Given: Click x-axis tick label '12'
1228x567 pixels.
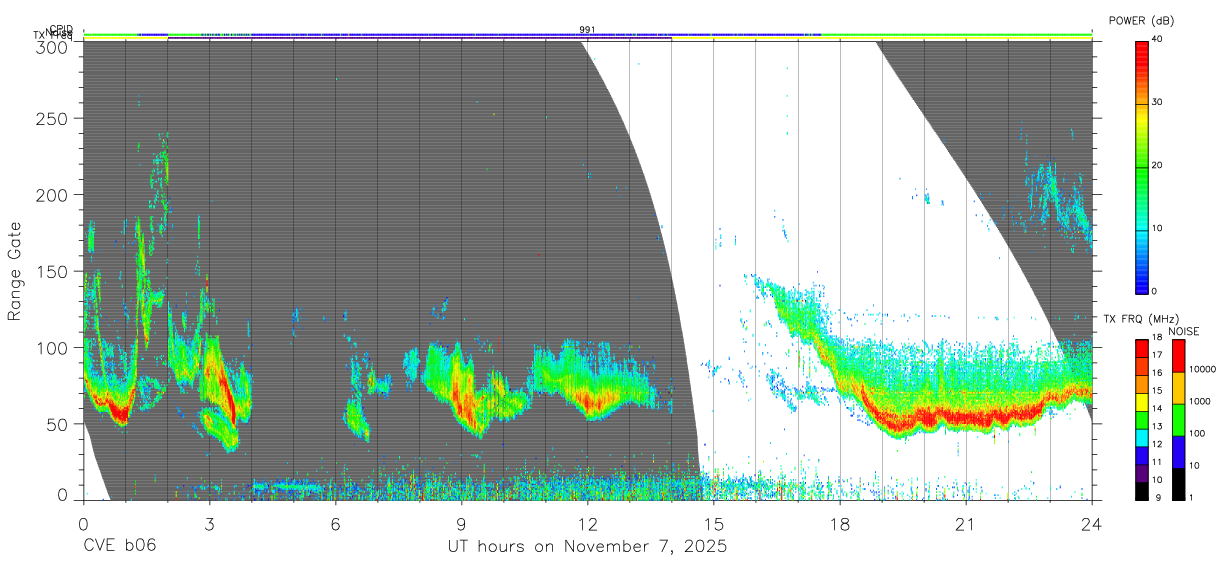Looking at the screenshot, I should point(587,523).
